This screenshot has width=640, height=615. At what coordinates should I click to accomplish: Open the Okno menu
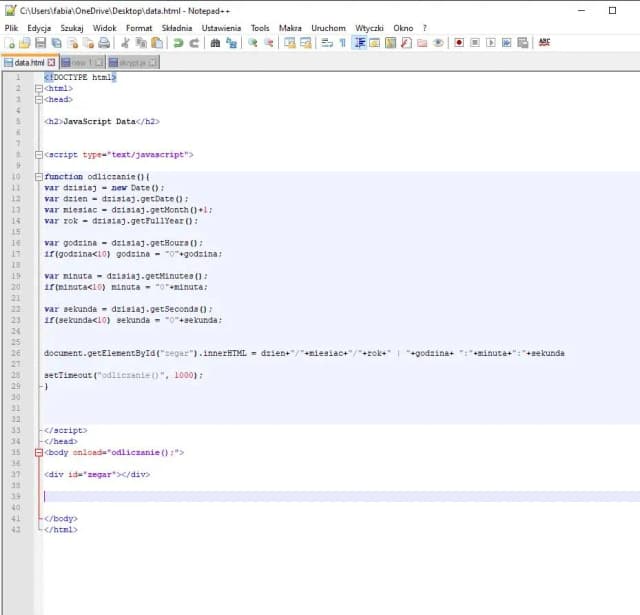tap(403, 28)
